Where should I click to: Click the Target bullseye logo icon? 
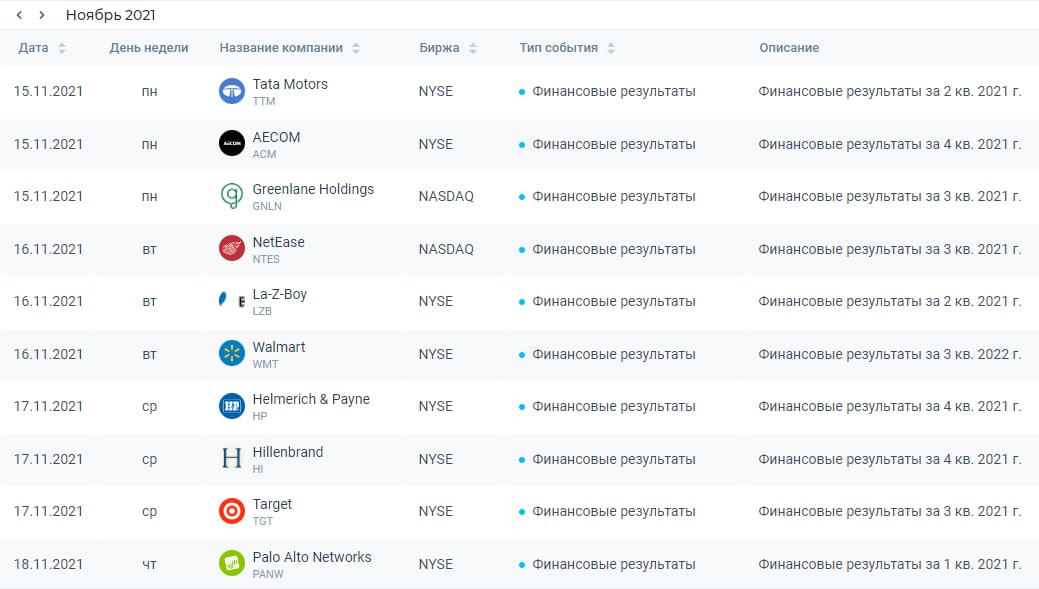coord(232,511)
